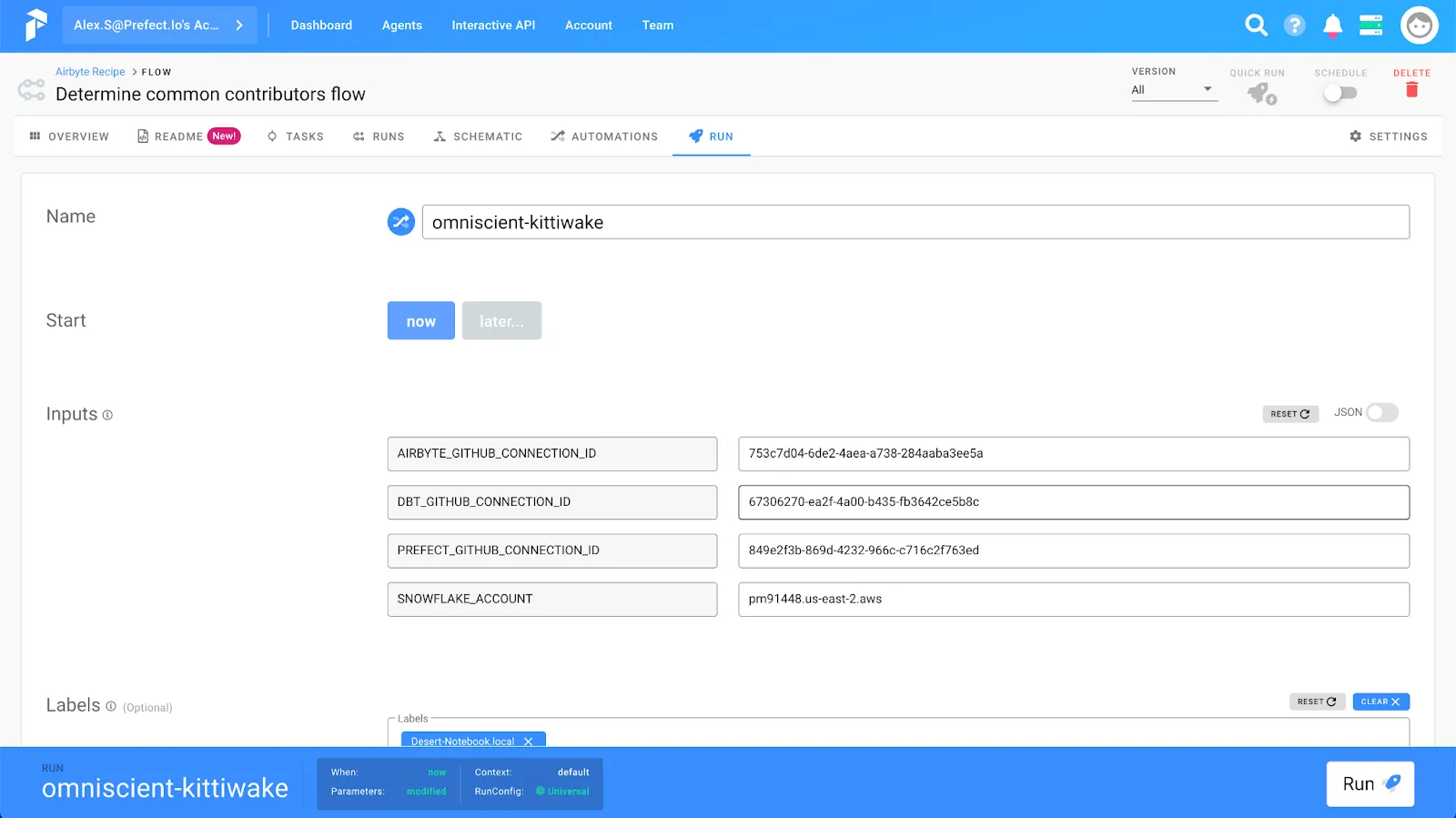The width and height of the screenshot is (1456, 818).
Task: Edit the AIRBYTE_GITHUB_CONNECTION_ID value field
Action: tap(1074, 454)
